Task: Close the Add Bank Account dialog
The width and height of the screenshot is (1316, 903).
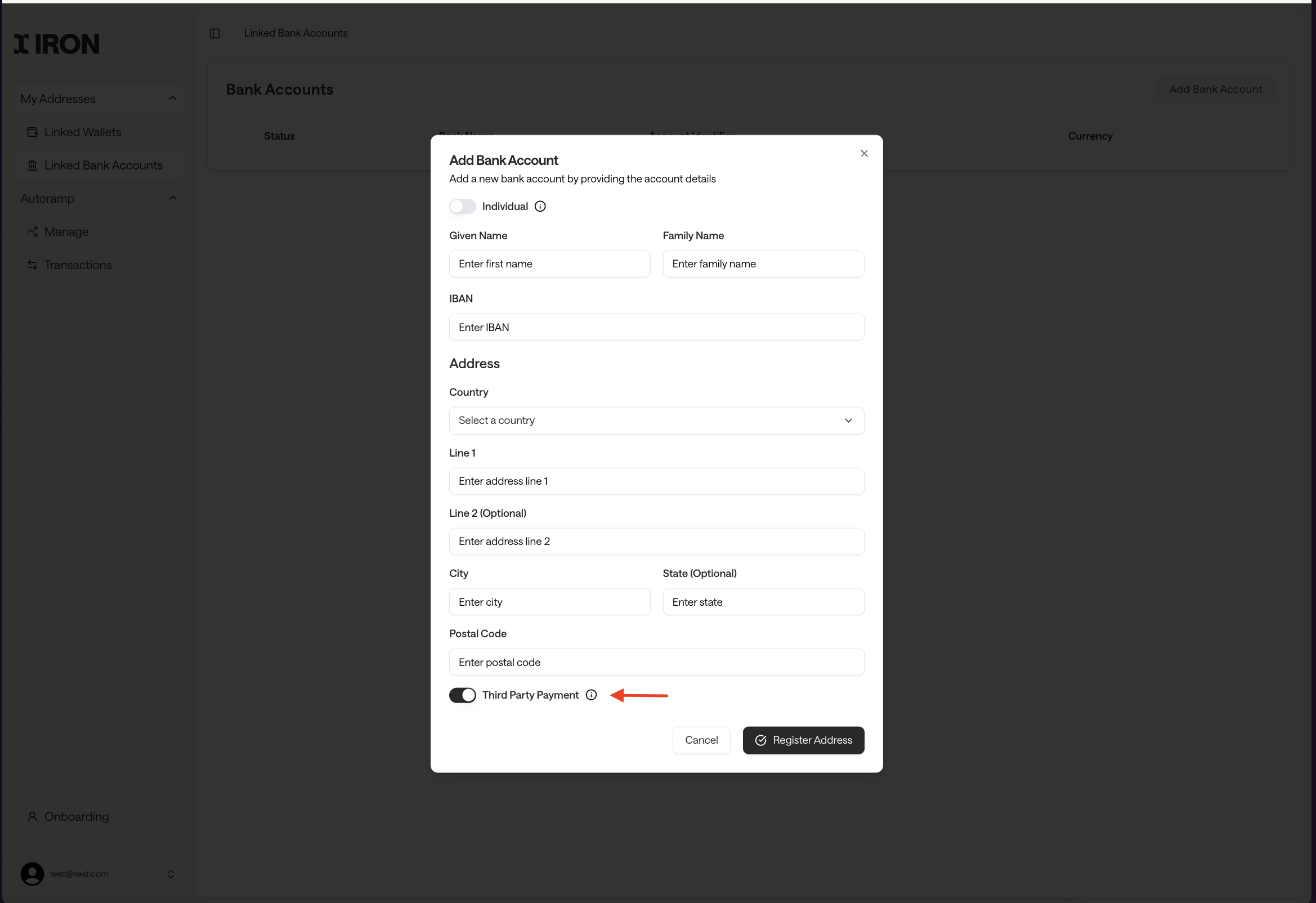Action: [x=864, y=154]
